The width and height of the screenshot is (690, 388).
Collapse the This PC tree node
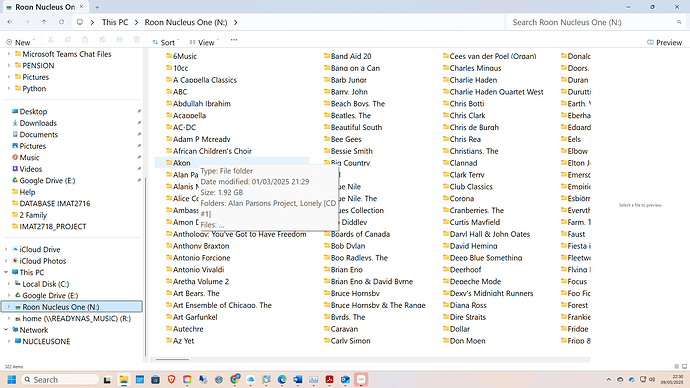(x=6, y=272)
